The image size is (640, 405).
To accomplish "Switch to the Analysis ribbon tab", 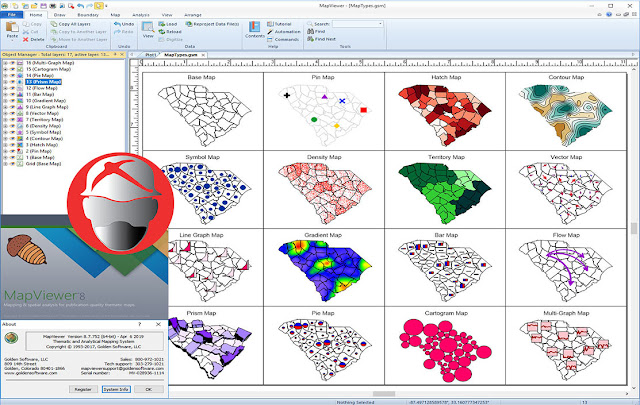I will tap(141, 15).
